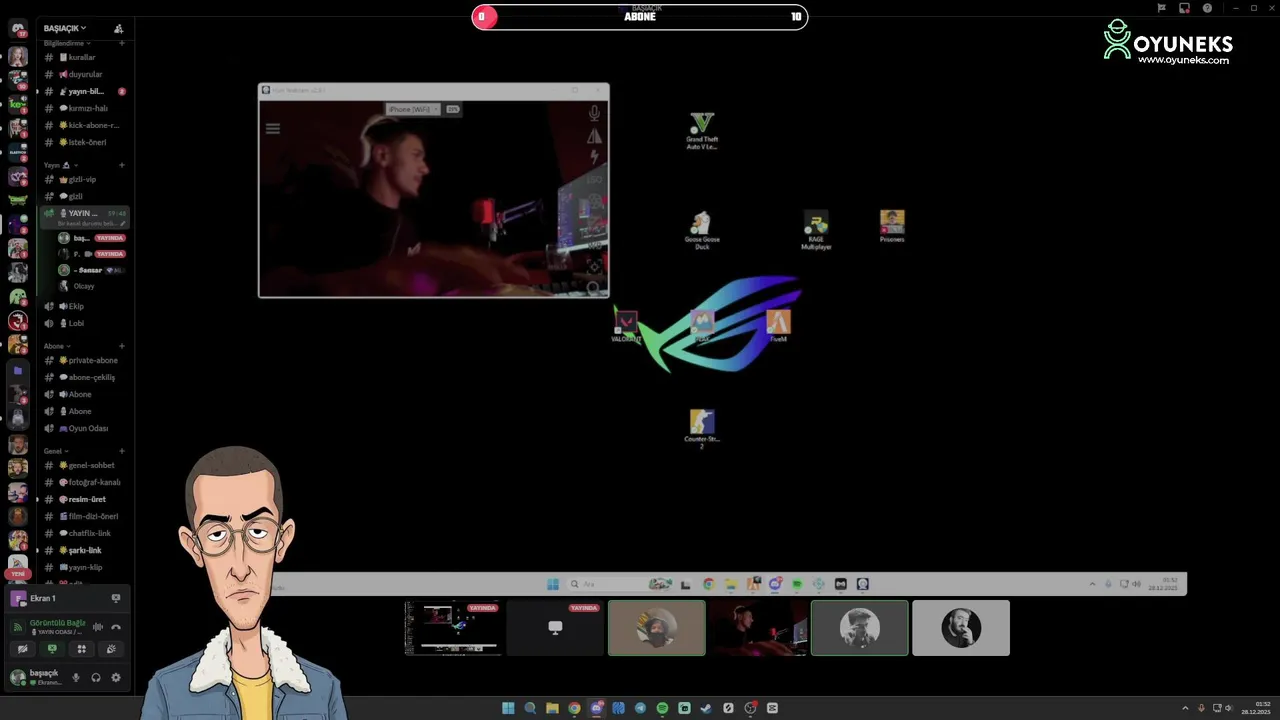Screen dimensions: 1280x720
Task: Open Discord user settings gear
Action: click(x=116, y=677)
